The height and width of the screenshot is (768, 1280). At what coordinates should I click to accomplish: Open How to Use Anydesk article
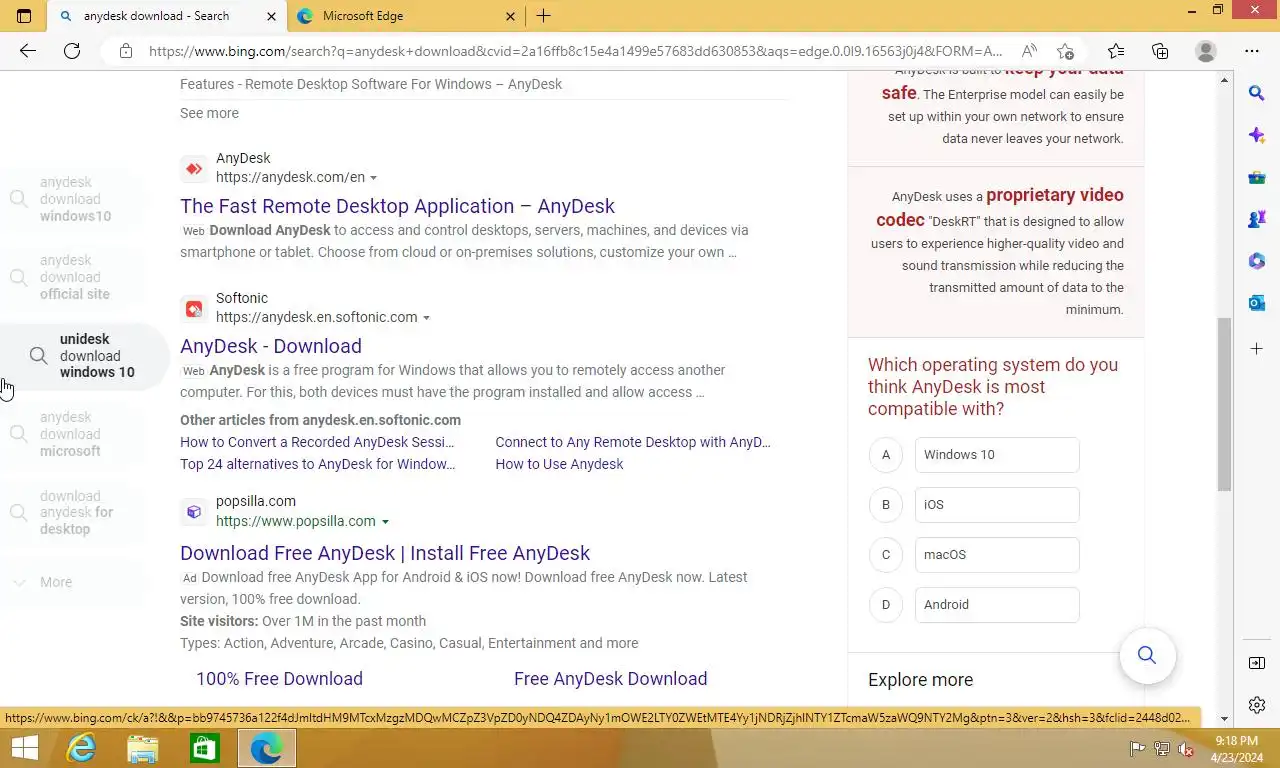coord(559,464)
